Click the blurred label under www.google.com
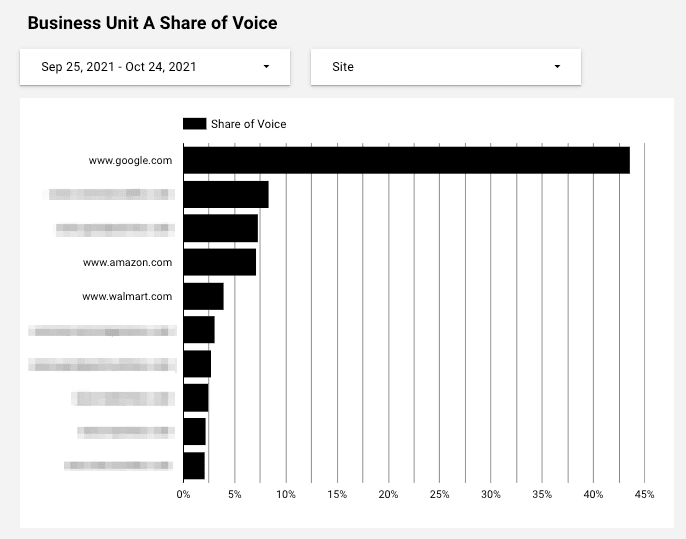This screenshot has width=686, height=539. pyautogui.click(x=111, y=194)
